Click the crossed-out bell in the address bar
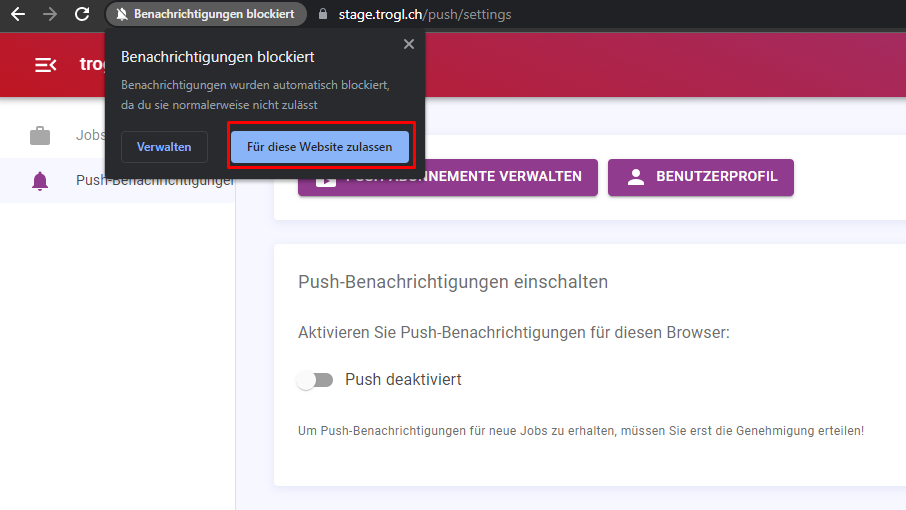This screenshot has width=906, height=510. pyautogui.click(x=121, y=14)
